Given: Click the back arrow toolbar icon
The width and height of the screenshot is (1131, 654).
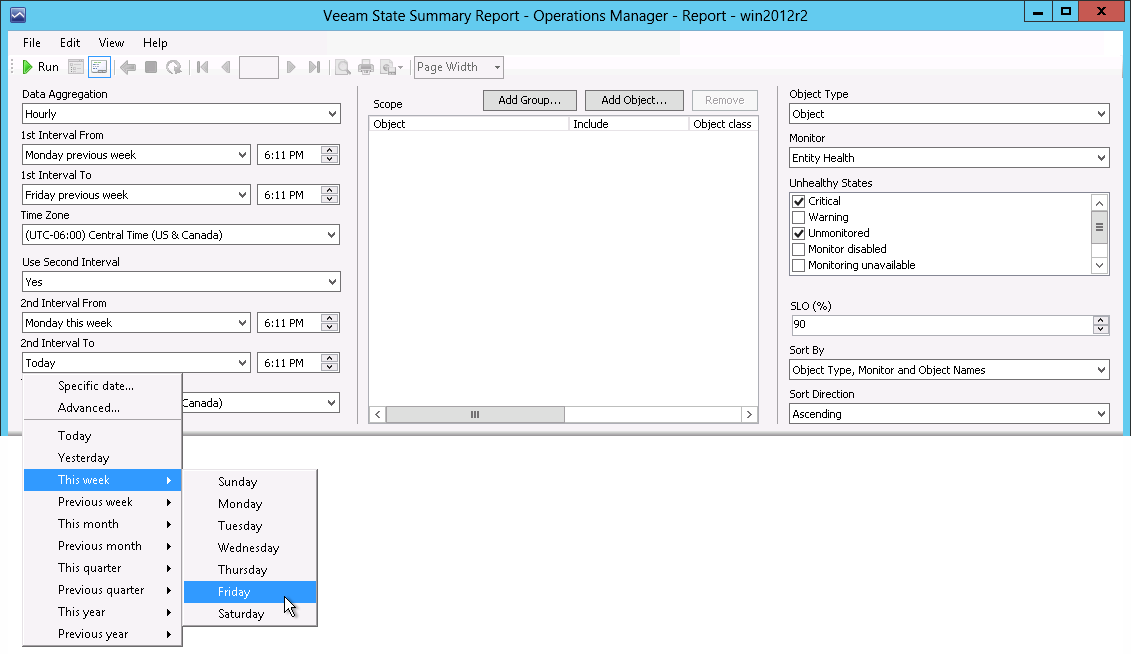Looking at the screenshot, I should 128,67.
